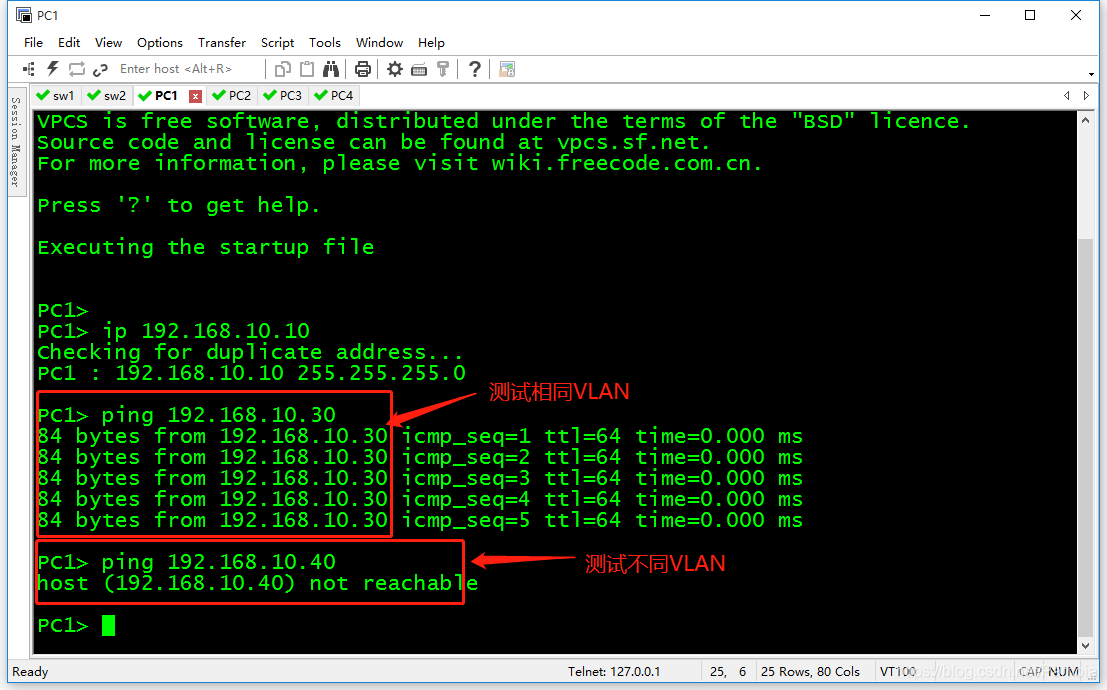Screen dimensions: 1107x690
Task: Click the icmp_seq=1 ping reply line
Action: coord(420,436)
